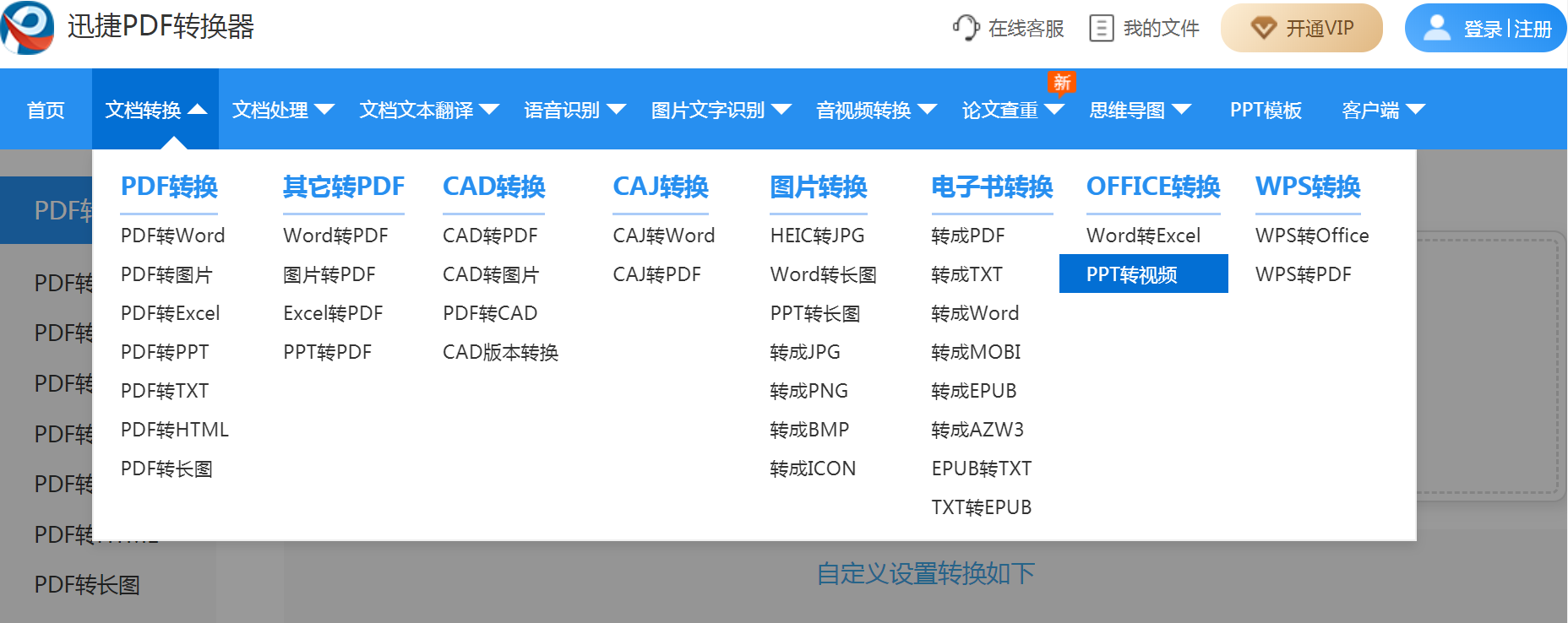Choose PDF转长图 in the dropdown menu
The image size is (1568, 623).
[166, 469]
